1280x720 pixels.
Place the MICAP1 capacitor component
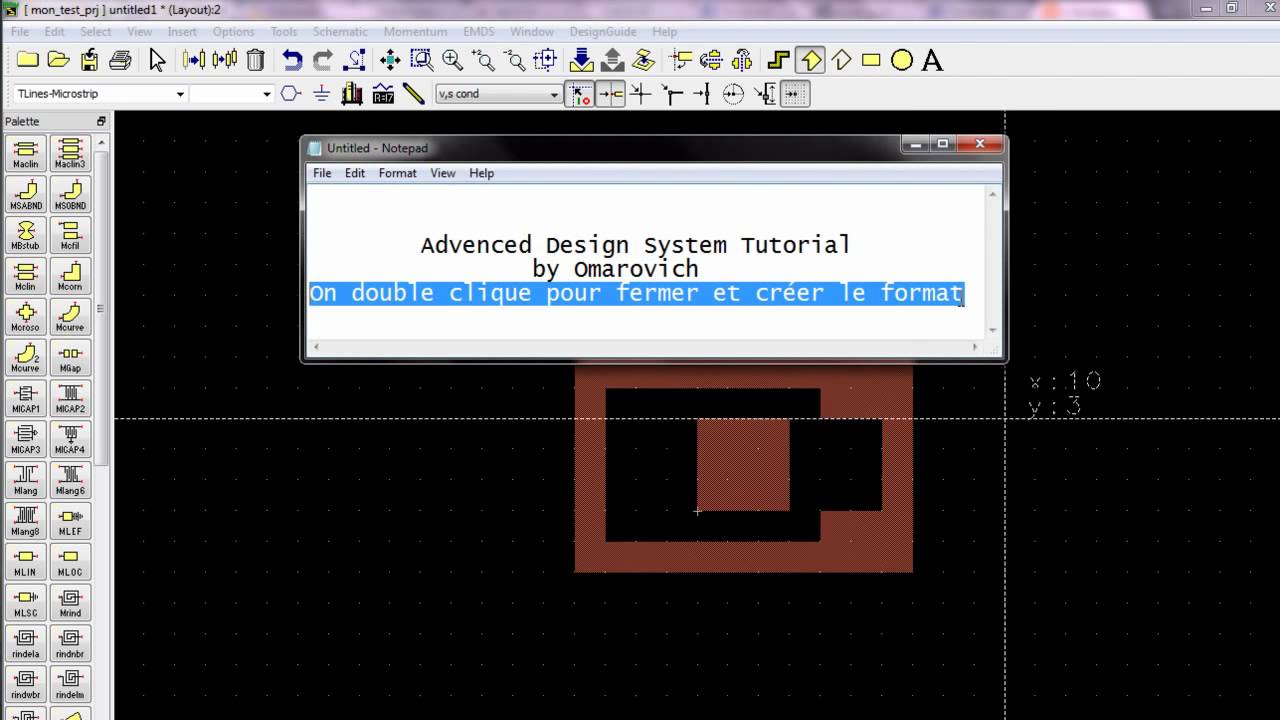[25, 400]
